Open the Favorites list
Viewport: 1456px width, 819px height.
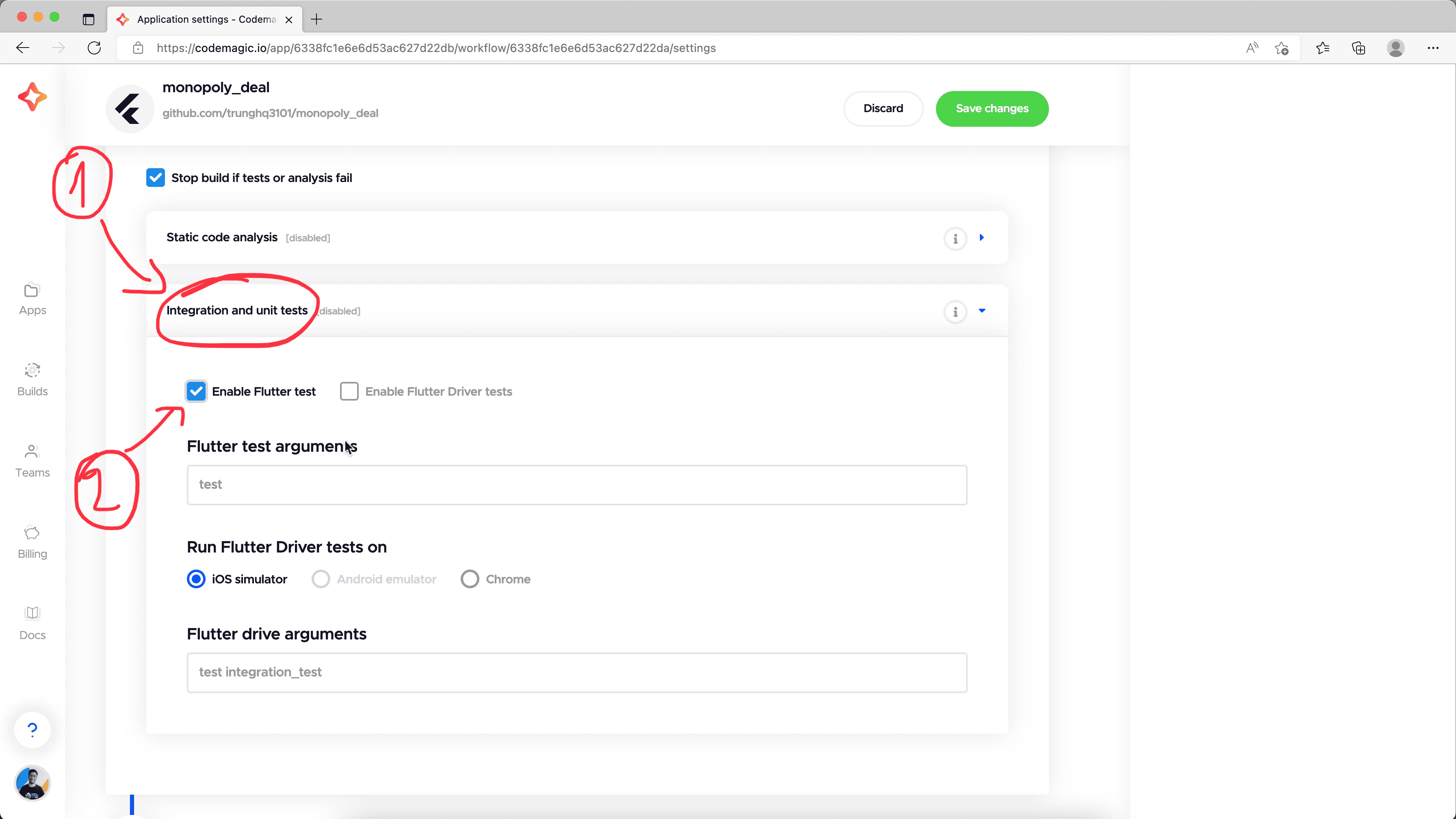point(1323,48)
